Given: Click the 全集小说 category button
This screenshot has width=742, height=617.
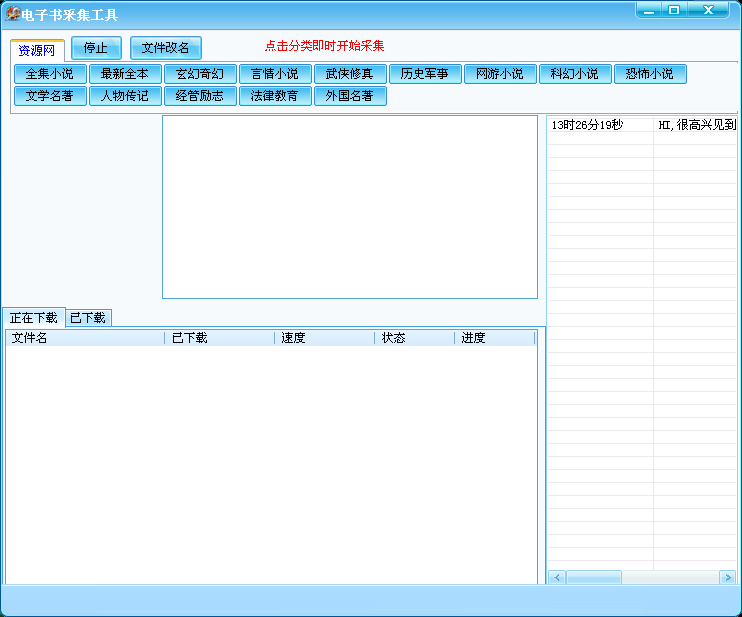Looking at the screenshot, I should 50,74.
